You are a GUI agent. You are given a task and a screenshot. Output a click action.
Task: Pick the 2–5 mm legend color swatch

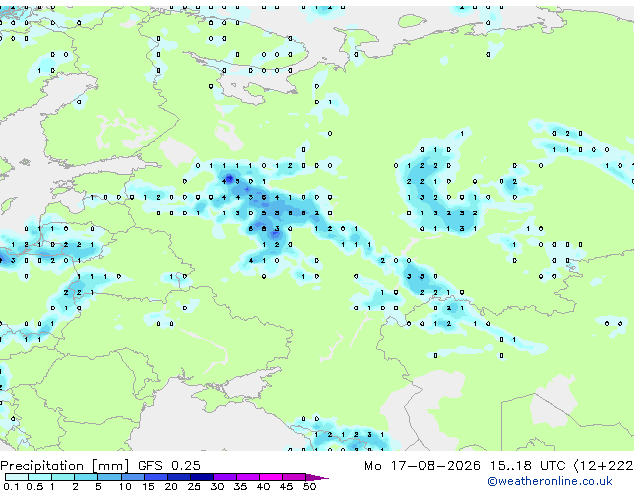[86, 477]
